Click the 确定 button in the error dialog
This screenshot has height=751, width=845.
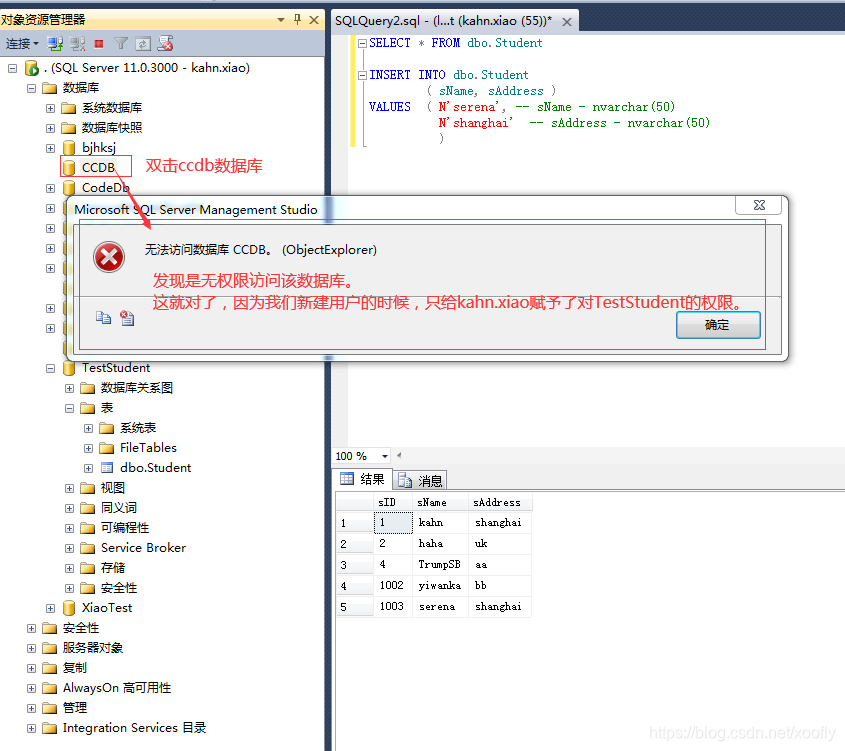718,325
